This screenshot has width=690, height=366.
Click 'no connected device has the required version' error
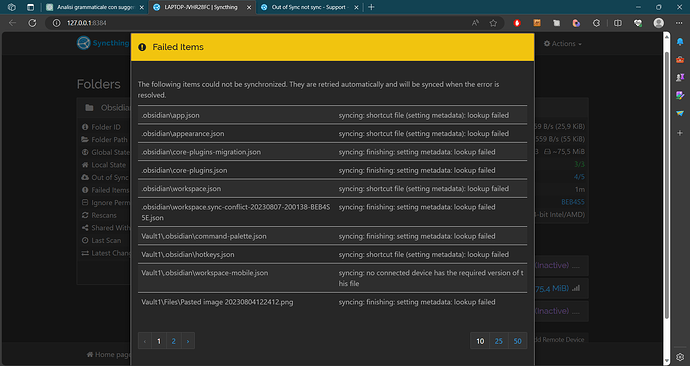(431, 278)
